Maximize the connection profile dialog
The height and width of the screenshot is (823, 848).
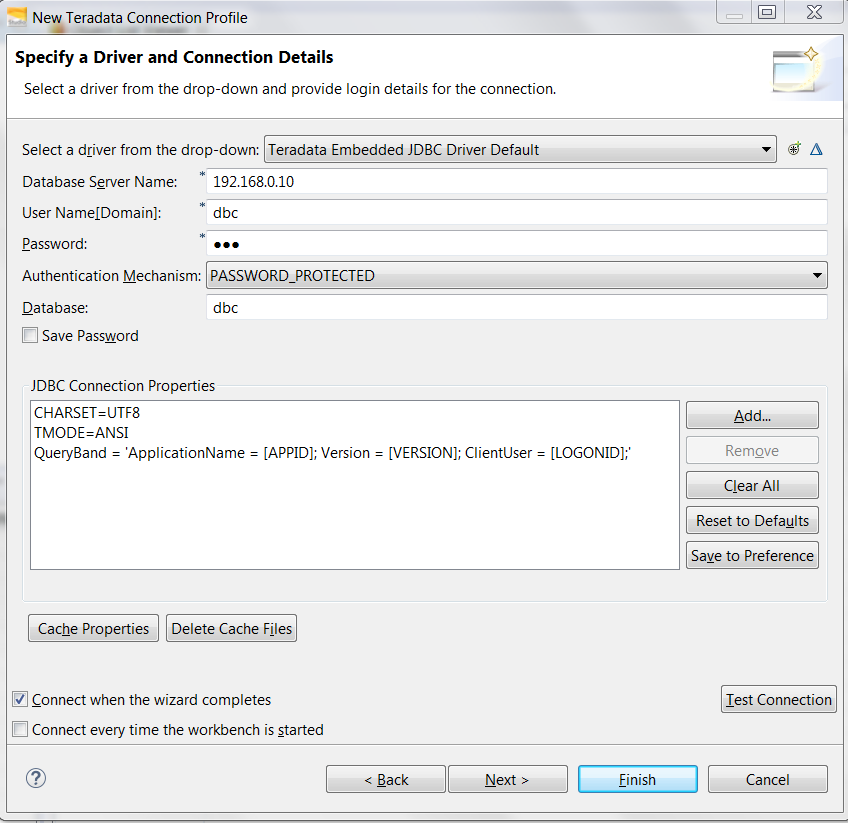click(x=767, y=13)
